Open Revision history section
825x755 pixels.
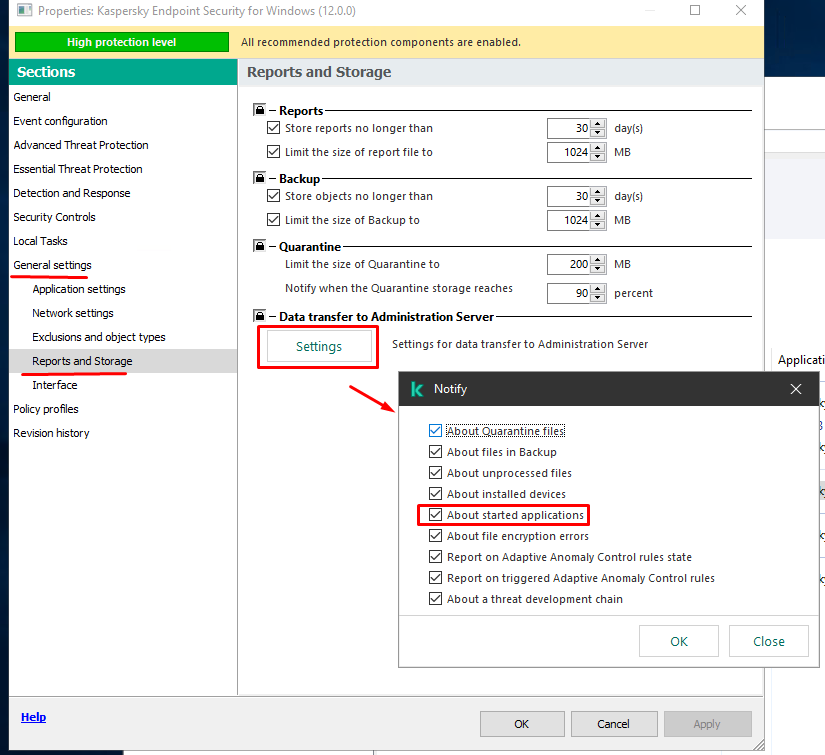point(51,433)
